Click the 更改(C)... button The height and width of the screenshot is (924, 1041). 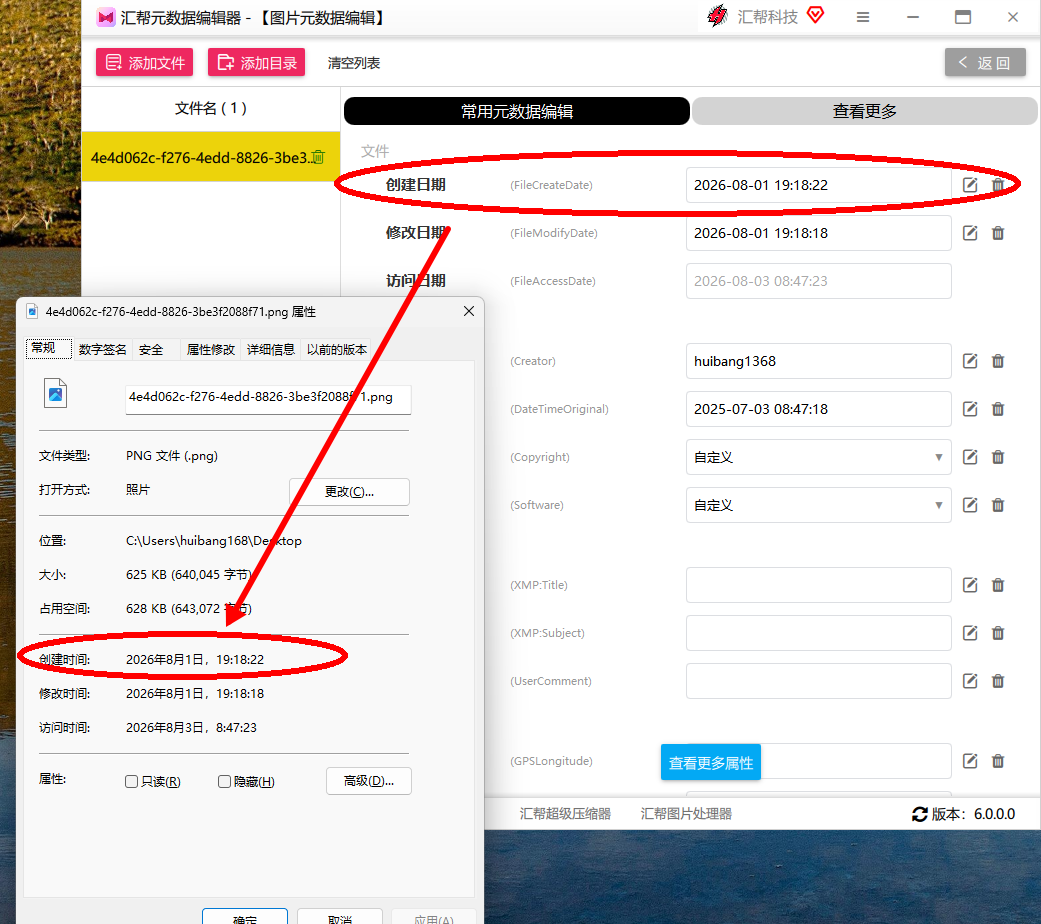[349, 492]
